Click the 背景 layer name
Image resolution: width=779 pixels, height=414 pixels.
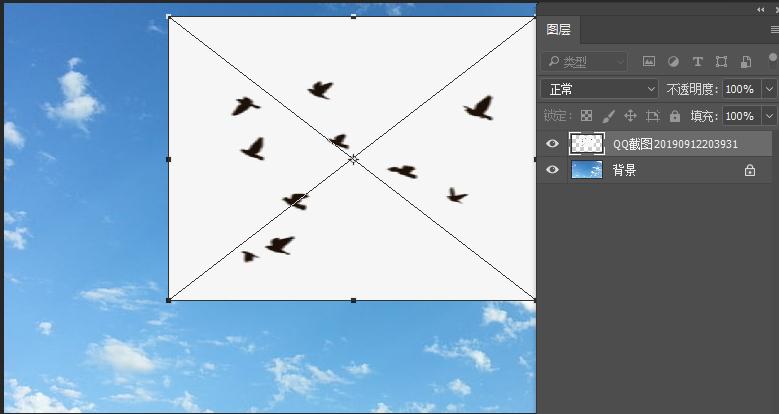pos(624,170)
